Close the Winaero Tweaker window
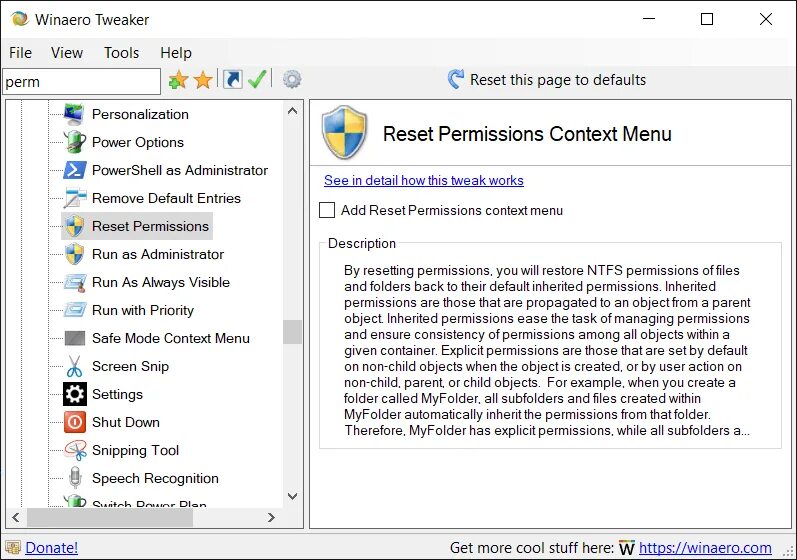The image size is (797, 560). tap(765, 19)
